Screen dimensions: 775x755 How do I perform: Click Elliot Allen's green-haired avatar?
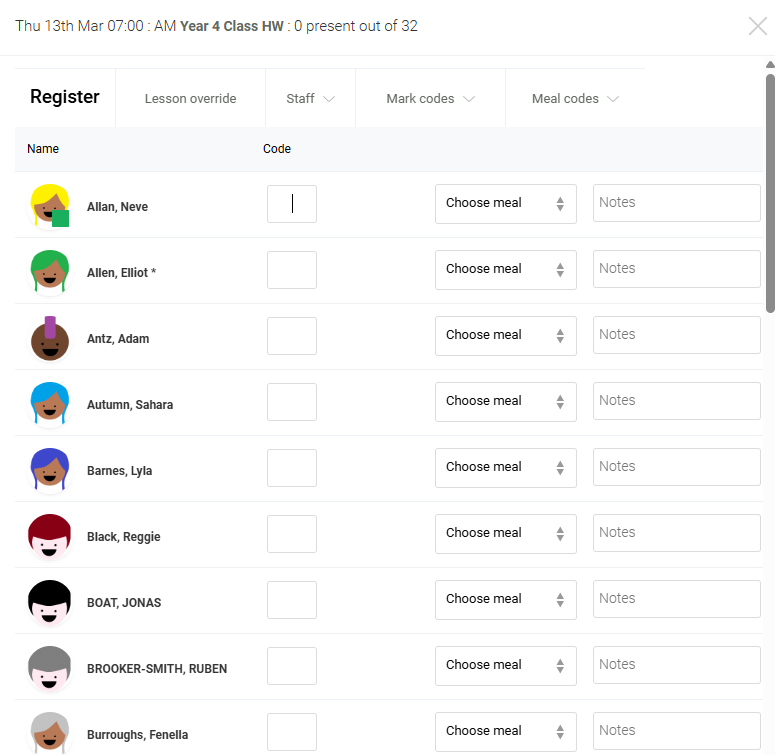tap(50, 271)
